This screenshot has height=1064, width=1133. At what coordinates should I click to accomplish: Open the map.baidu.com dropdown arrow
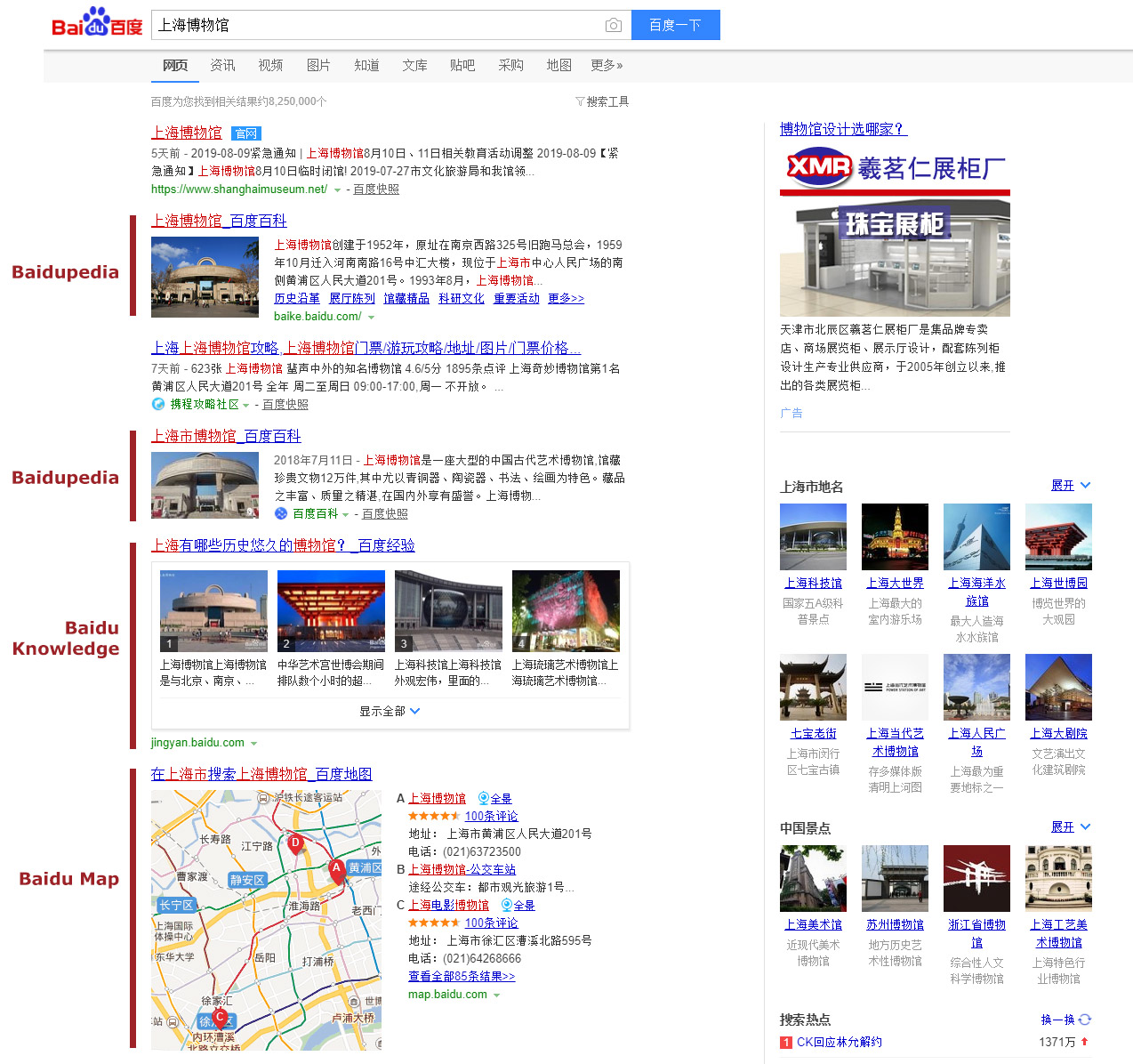pyautogui.click(x=496, y=995)
